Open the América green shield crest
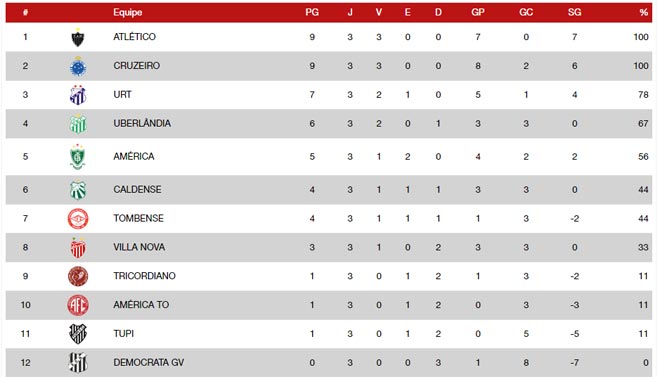Image resolution: width=660 pixels, height=377 pixels. pos(78,157)
